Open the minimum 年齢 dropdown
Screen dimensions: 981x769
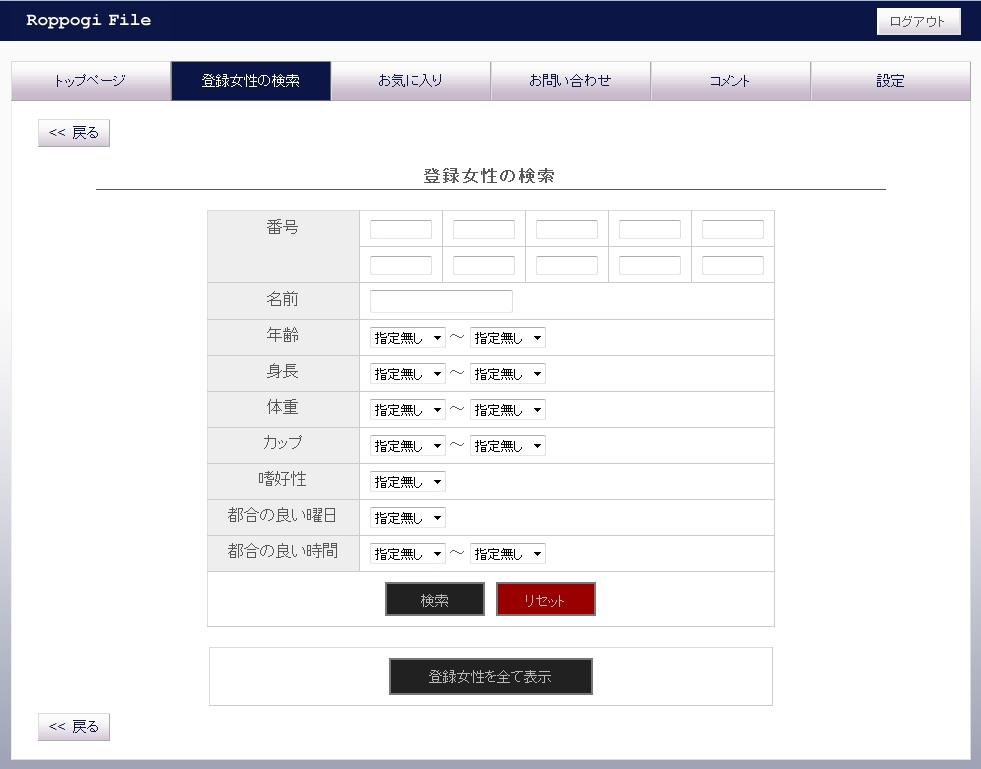(407, 338)
